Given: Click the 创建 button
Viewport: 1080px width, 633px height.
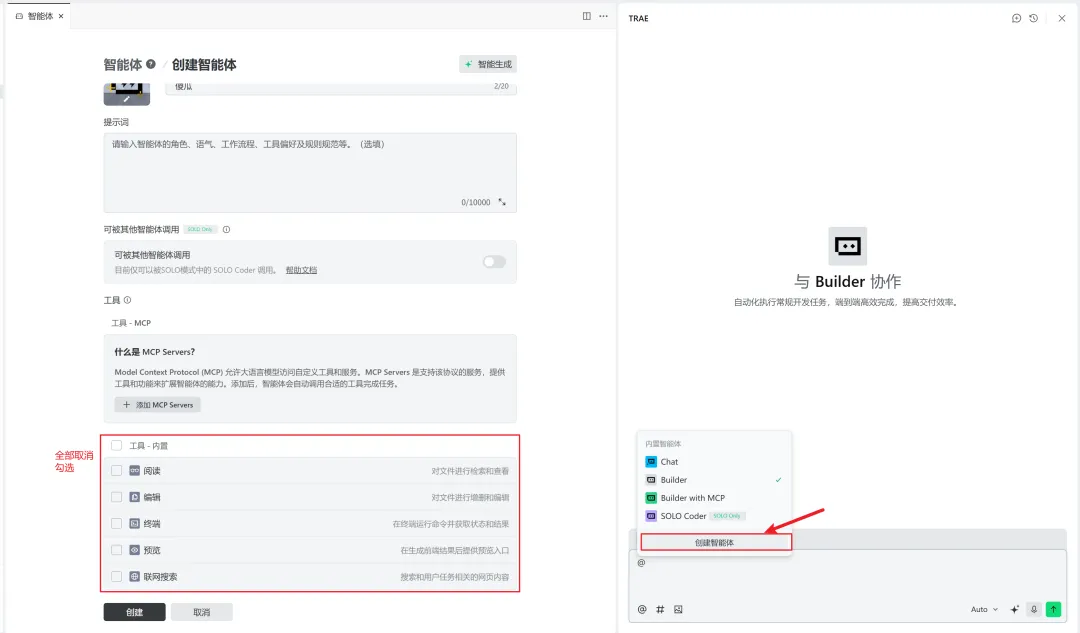Looking at the screenshot, I should coord(134,612).
